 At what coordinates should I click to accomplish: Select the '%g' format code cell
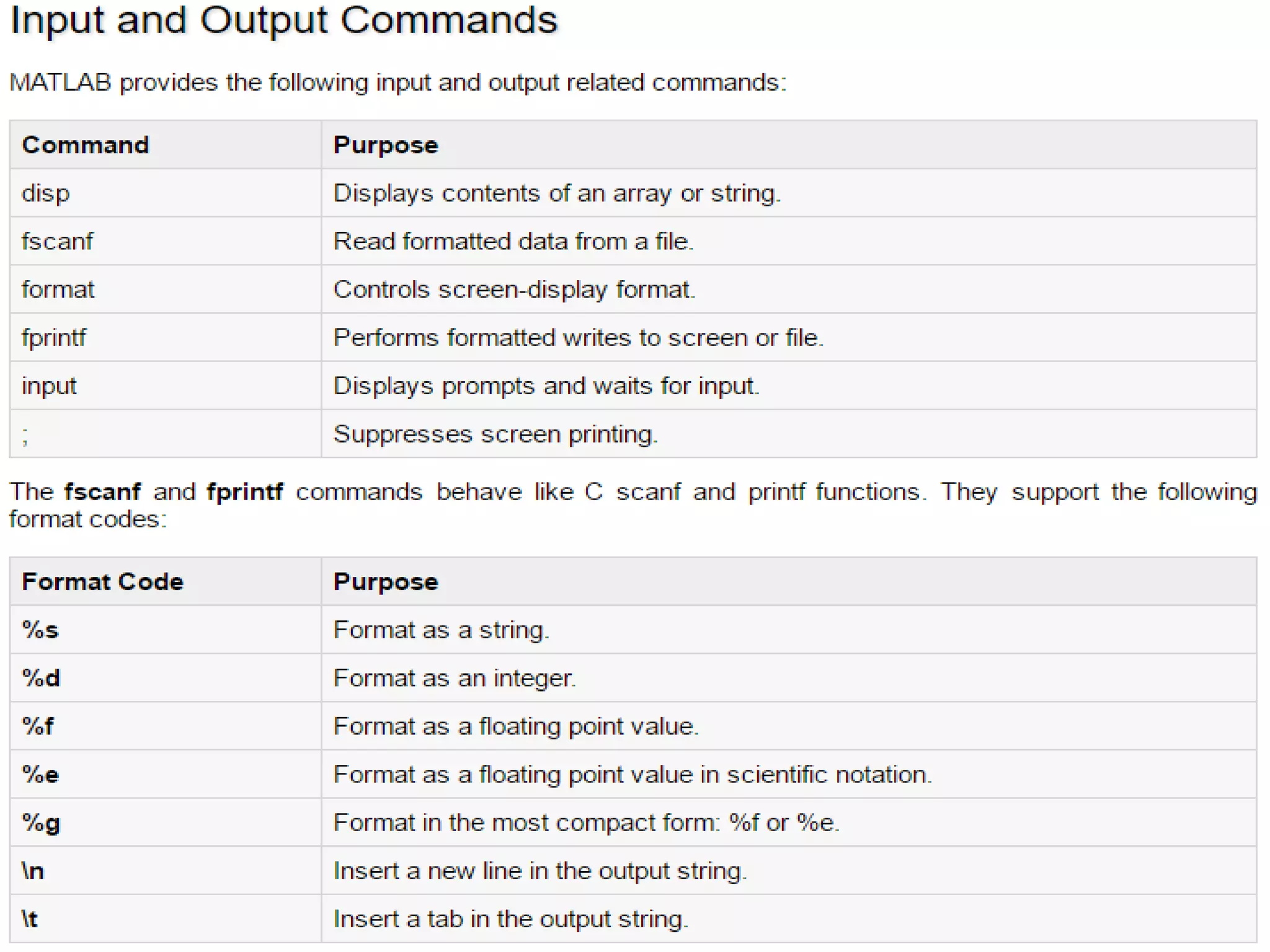[x=166, y=822]
